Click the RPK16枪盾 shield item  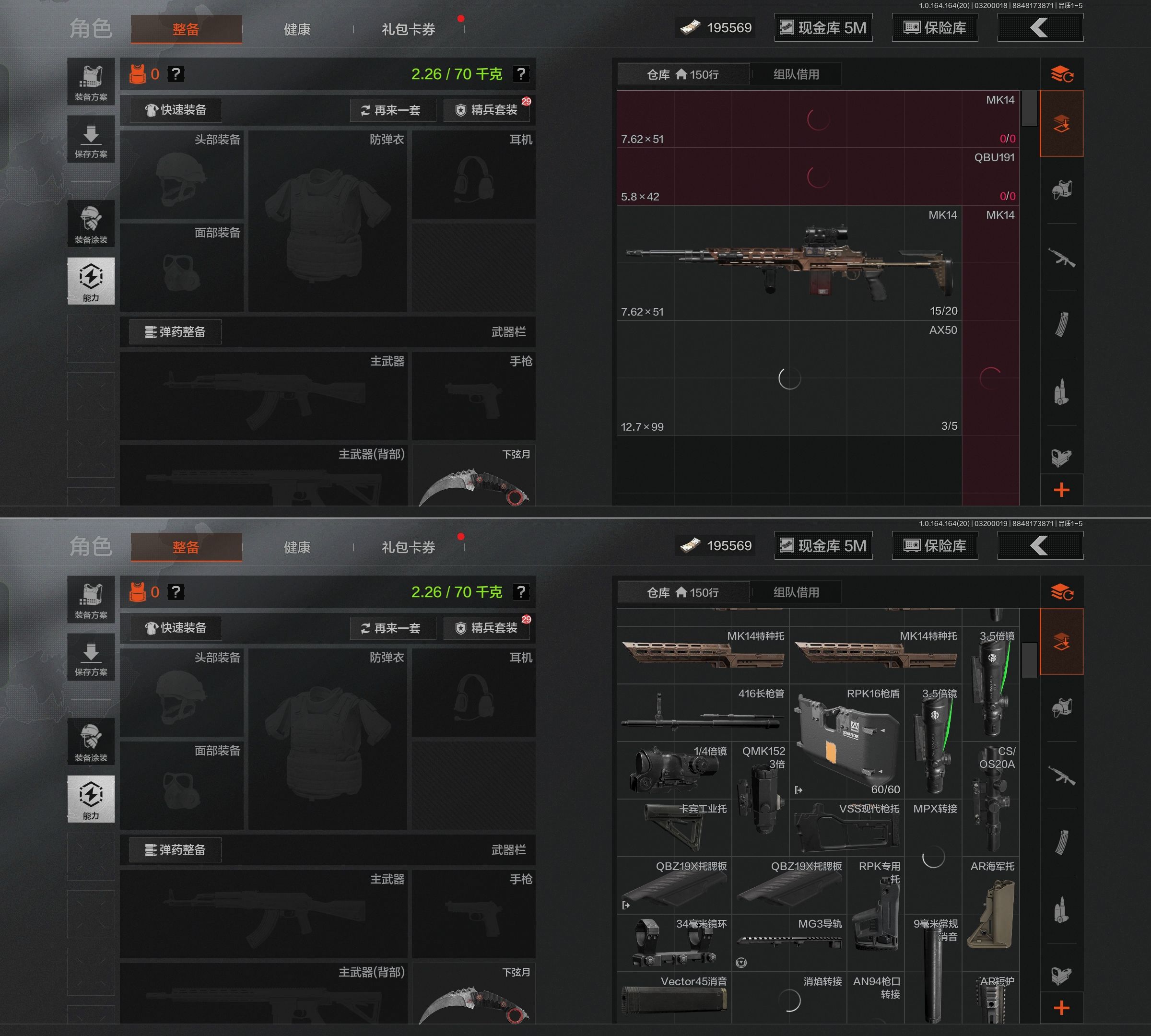(846, 740)
